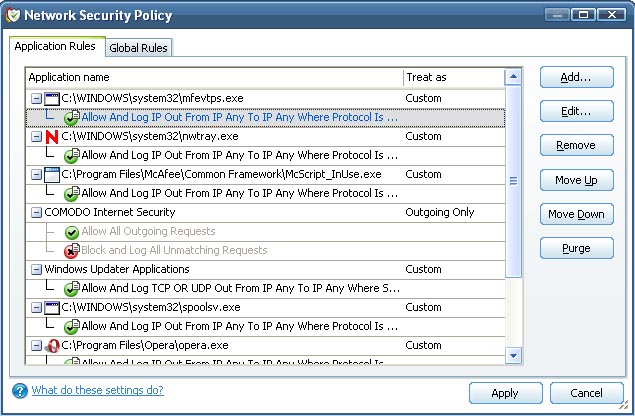635x416 pixels.
Task: Collapse the Windows Updater Applications node
Action: point(36,269)
